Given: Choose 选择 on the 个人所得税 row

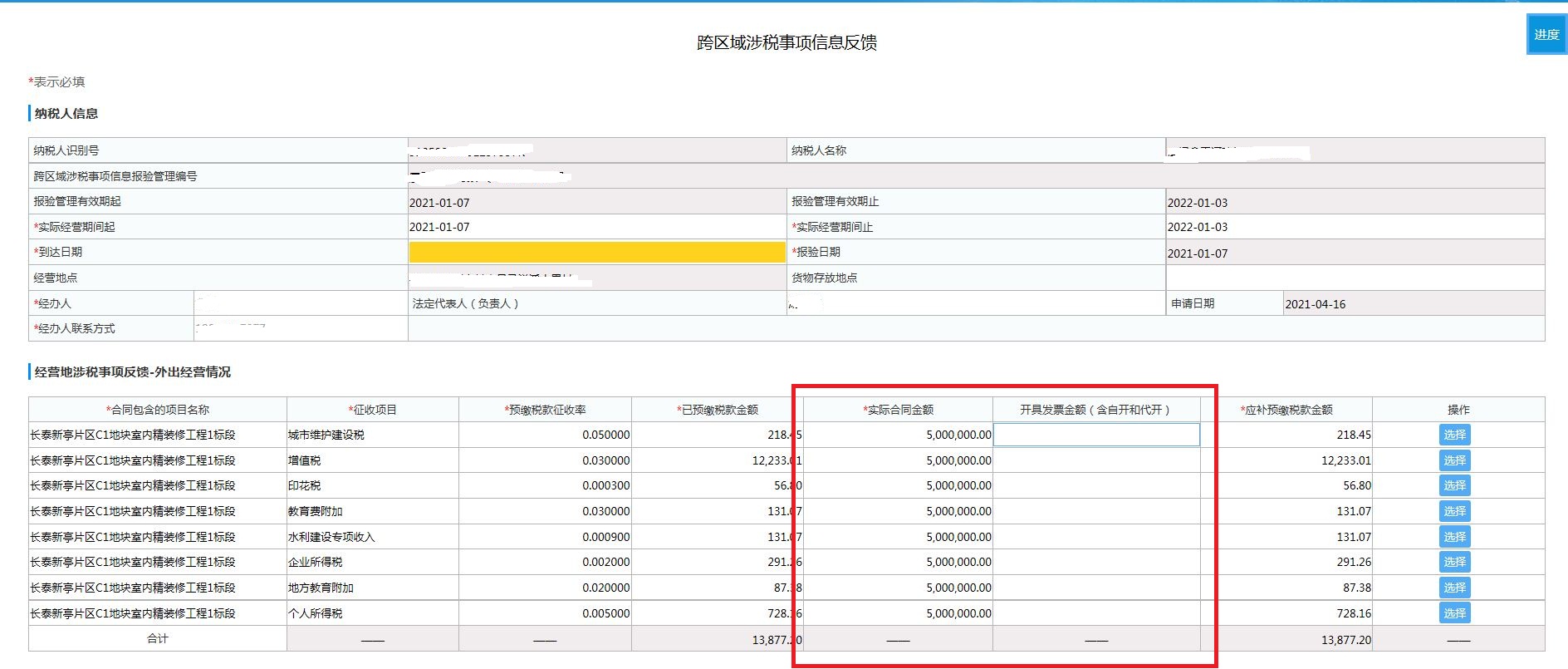Looking at the screenshot, I should tap(1454, 613).
